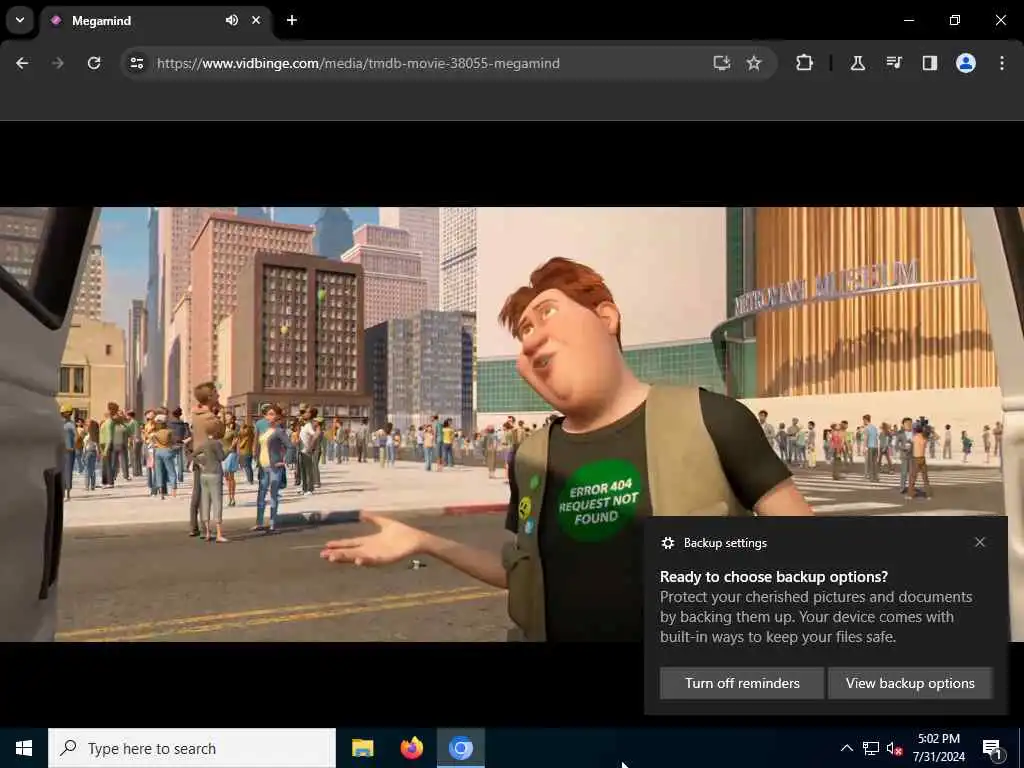Open the clock showing 5:02 PM
Screen dimensions: 1024x768
click(938, 748)
